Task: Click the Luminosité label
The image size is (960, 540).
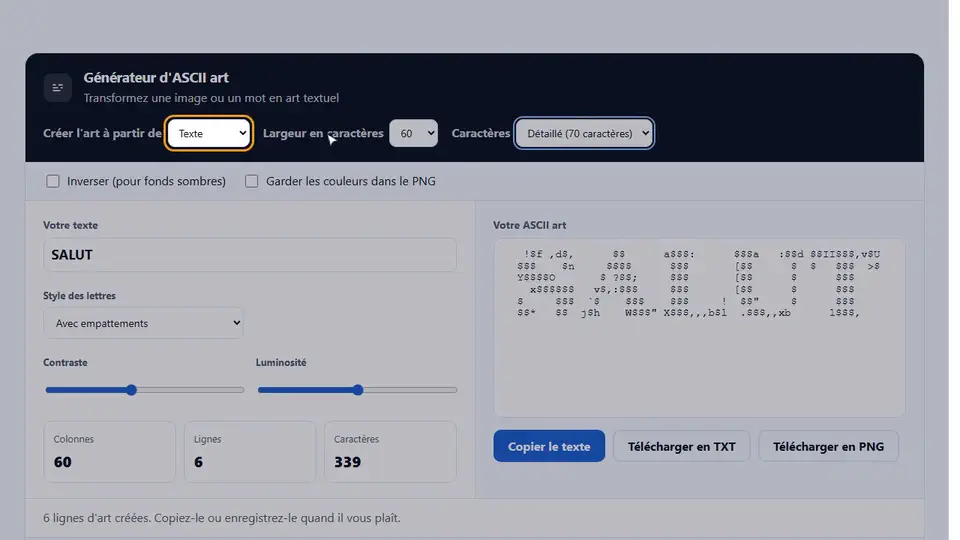Action: pos(281,362)
